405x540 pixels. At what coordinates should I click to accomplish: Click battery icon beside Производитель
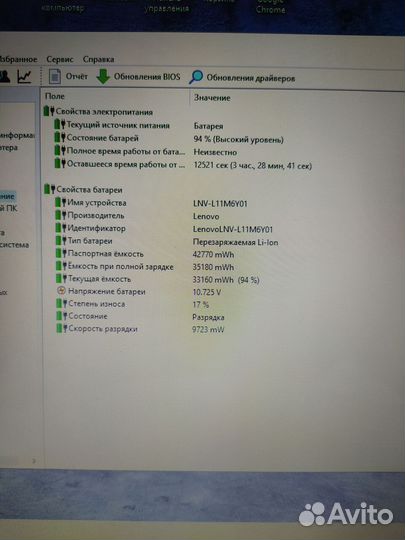pyautogui.click(x=61, y=215)
